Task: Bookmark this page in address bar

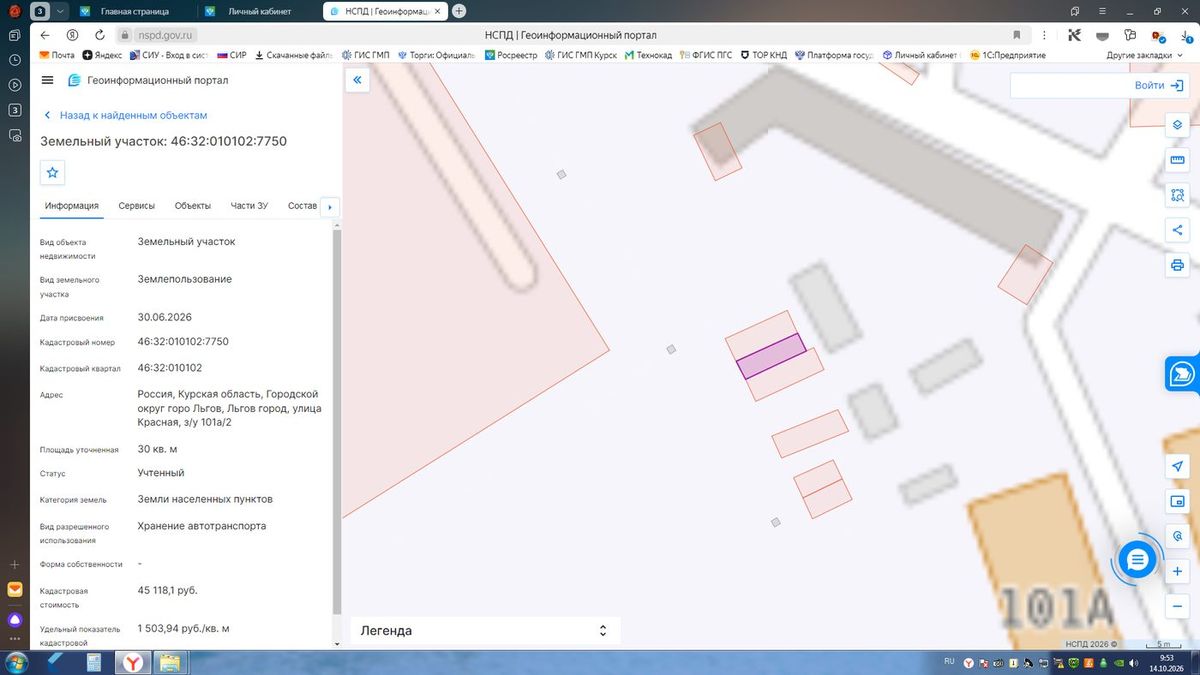Action: click(x=1017, y=35)
